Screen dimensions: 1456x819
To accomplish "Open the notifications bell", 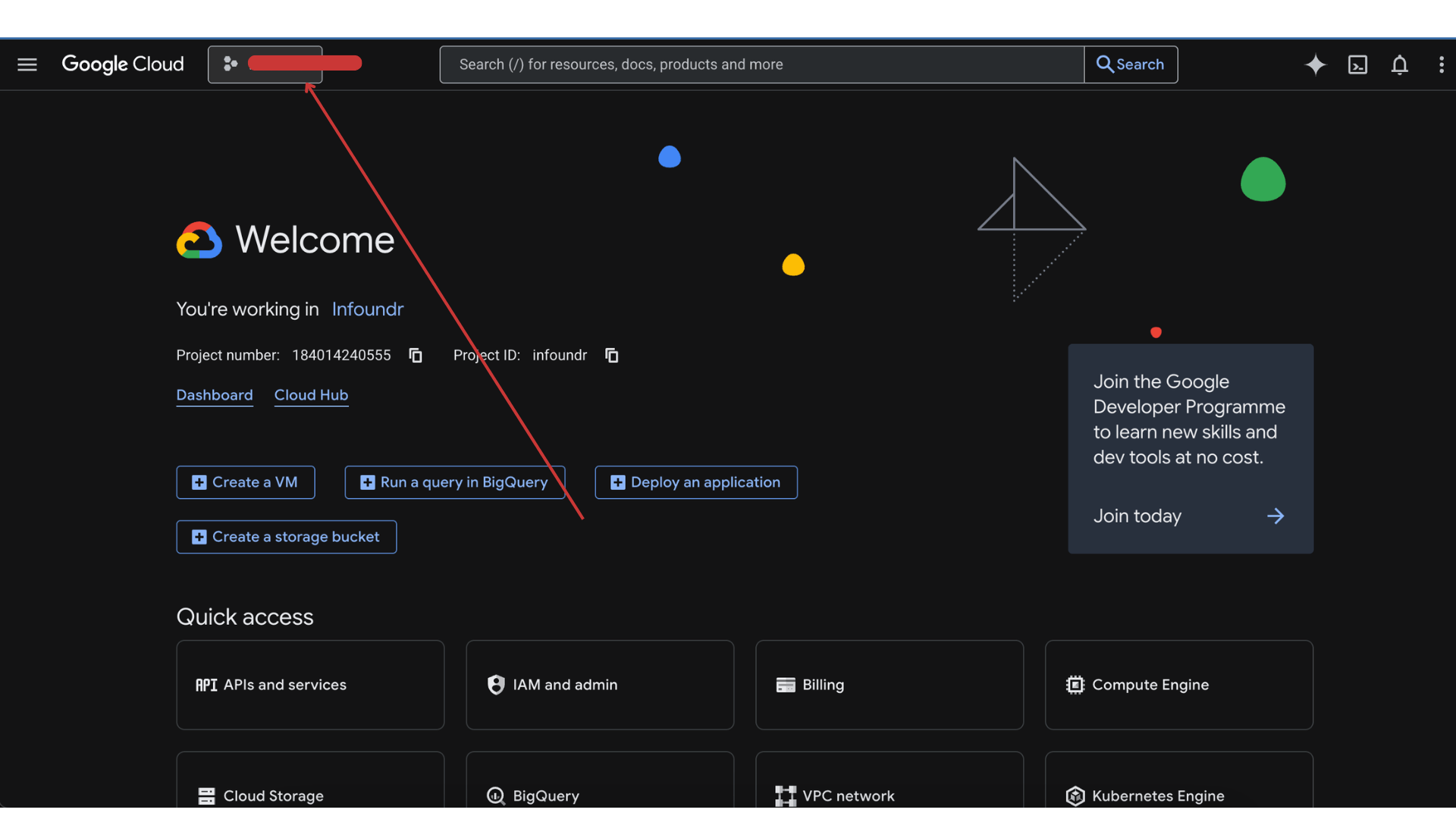I will click(x=1400, y=64).
